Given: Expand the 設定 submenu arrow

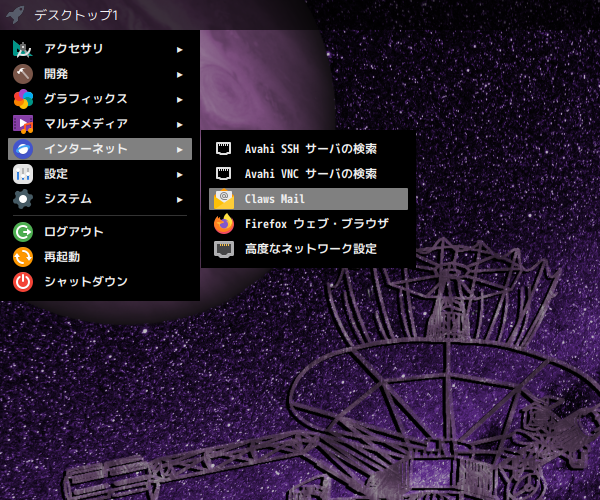Looking at the screenshot, I should click(x=179, y=175).
